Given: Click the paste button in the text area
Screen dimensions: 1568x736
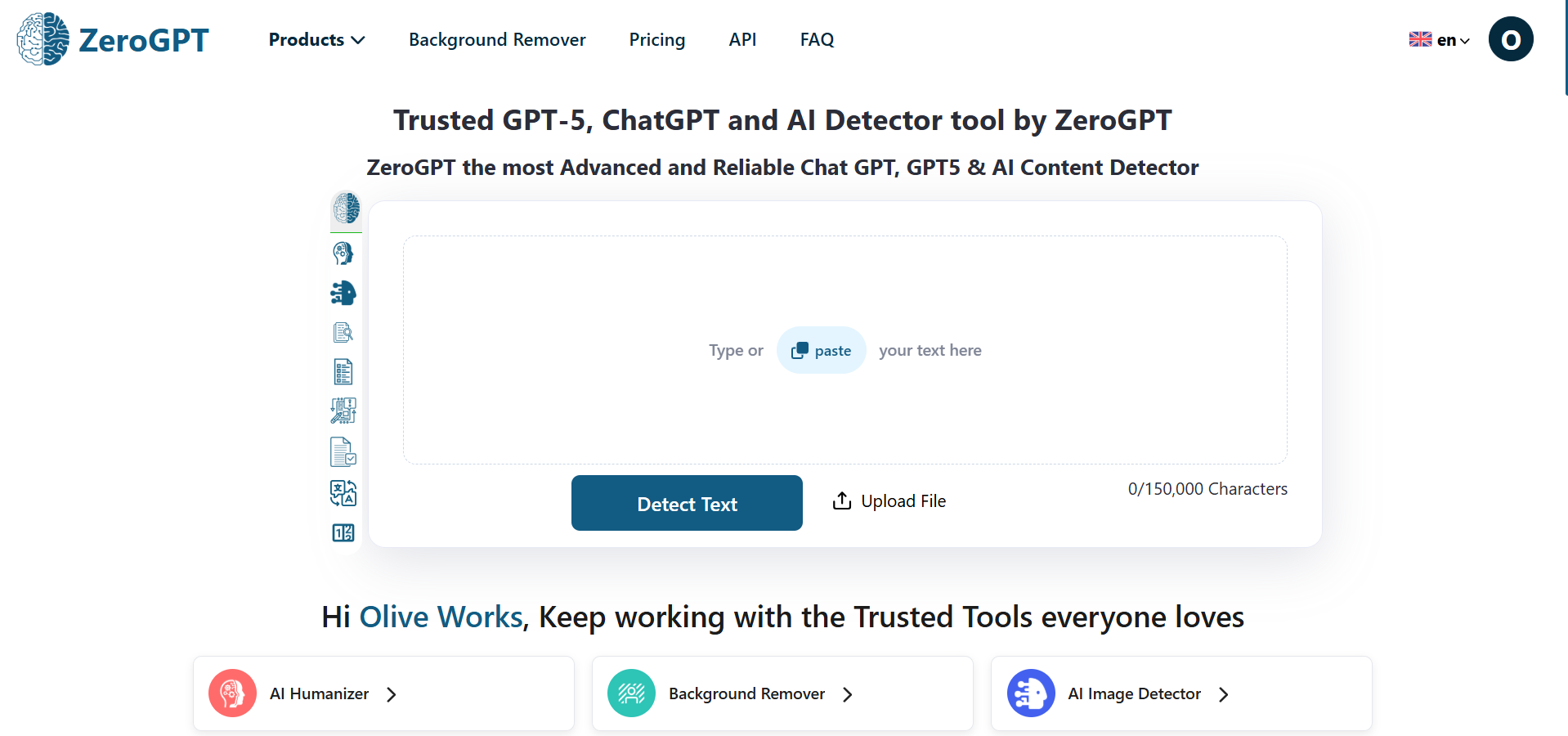Looking at the screenshot, I should pyautogui.click(x=821, y=350).
